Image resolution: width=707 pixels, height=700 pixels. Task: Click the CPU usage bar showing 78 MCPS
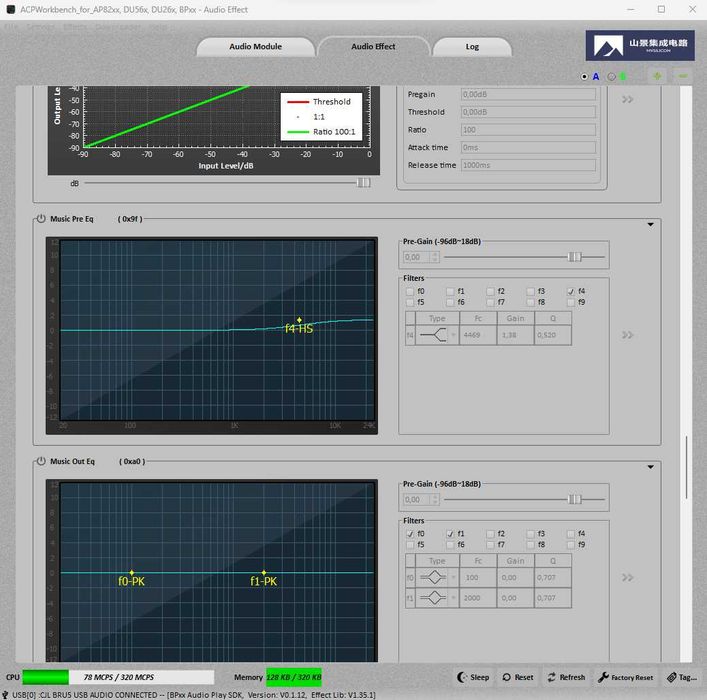click(x=118, y=677)
